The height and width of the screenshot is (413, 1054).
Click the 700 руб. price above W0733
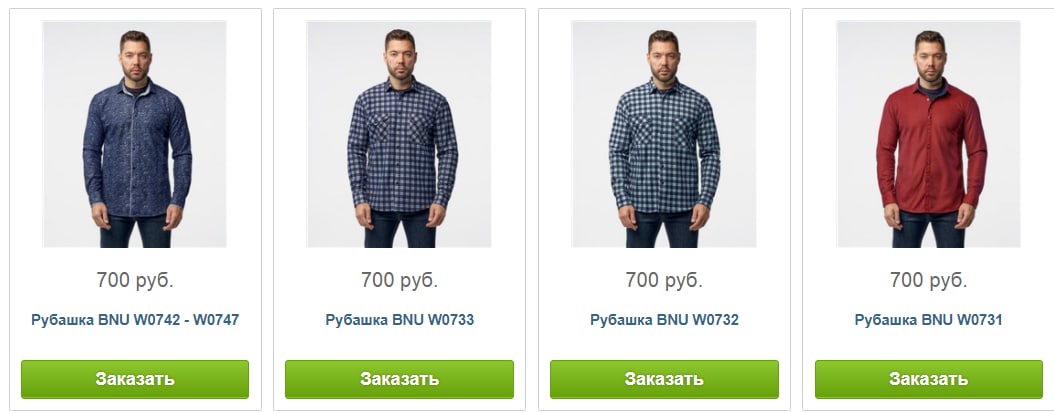tap(399, 280)
